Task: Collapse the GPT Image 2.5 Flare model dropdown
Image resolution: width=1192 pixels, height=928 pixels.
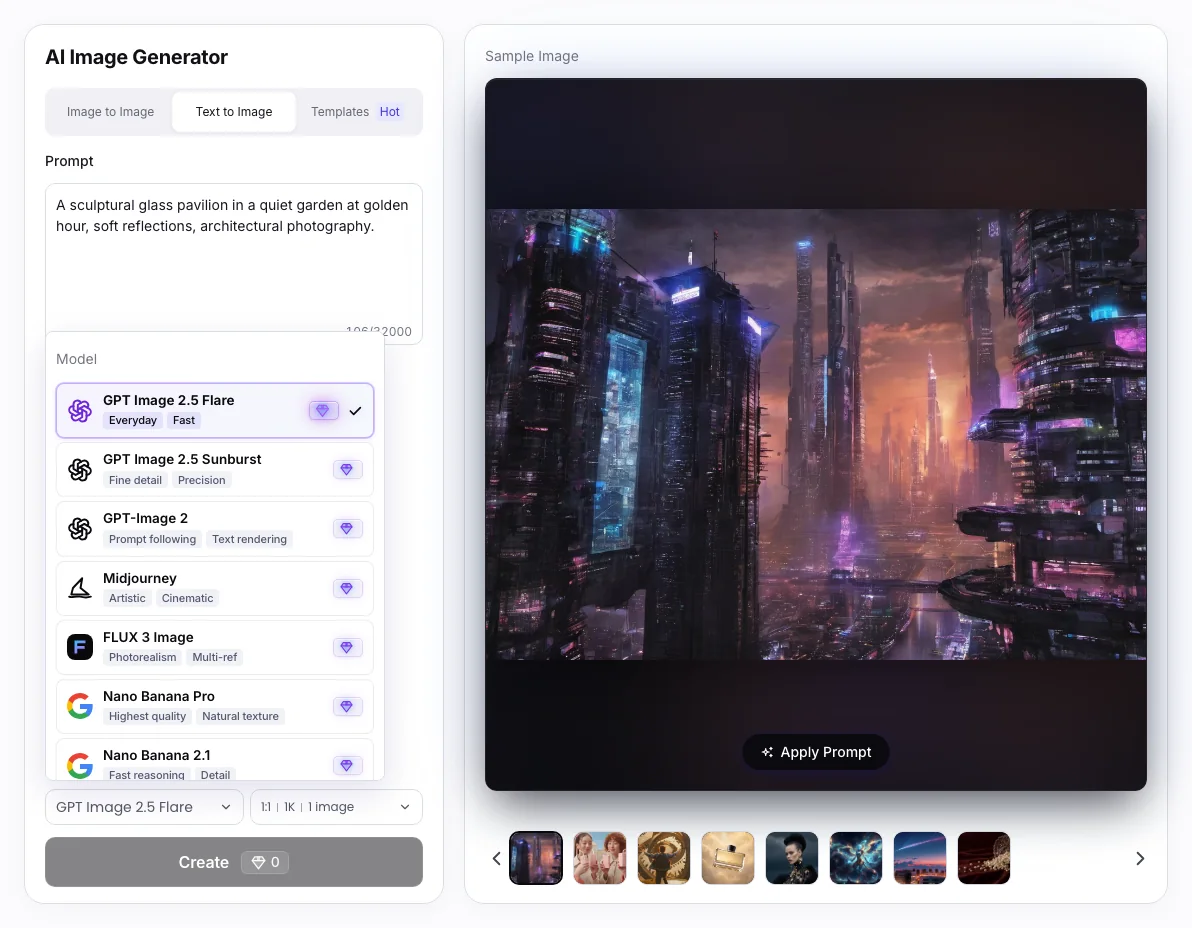Action: (x=144, y=807)
